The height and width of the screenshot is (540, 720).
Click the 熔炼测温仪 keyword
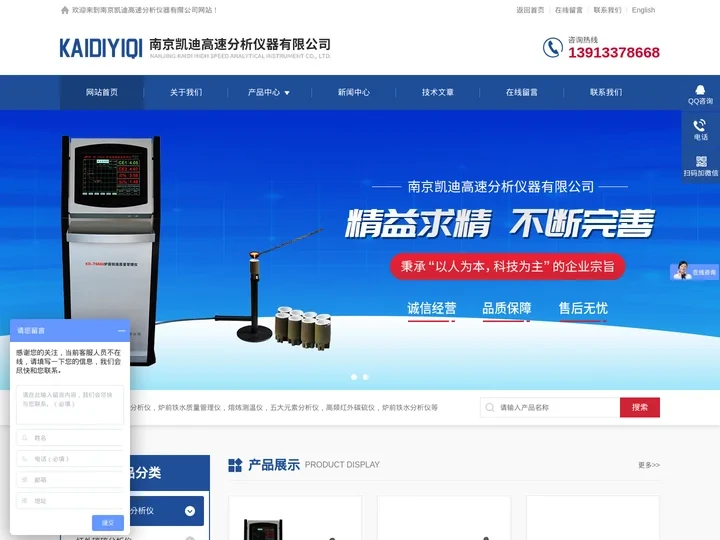245,407
